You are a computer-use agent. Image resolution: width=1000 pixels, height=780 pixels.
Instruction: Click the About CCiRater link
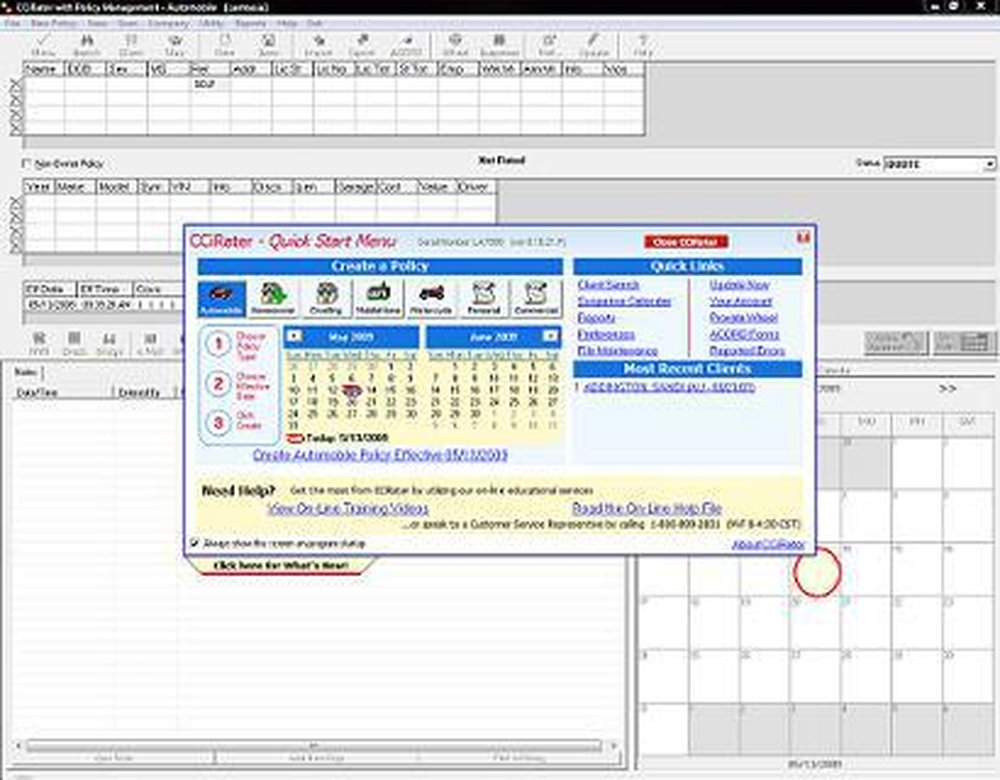click(768, 544)
